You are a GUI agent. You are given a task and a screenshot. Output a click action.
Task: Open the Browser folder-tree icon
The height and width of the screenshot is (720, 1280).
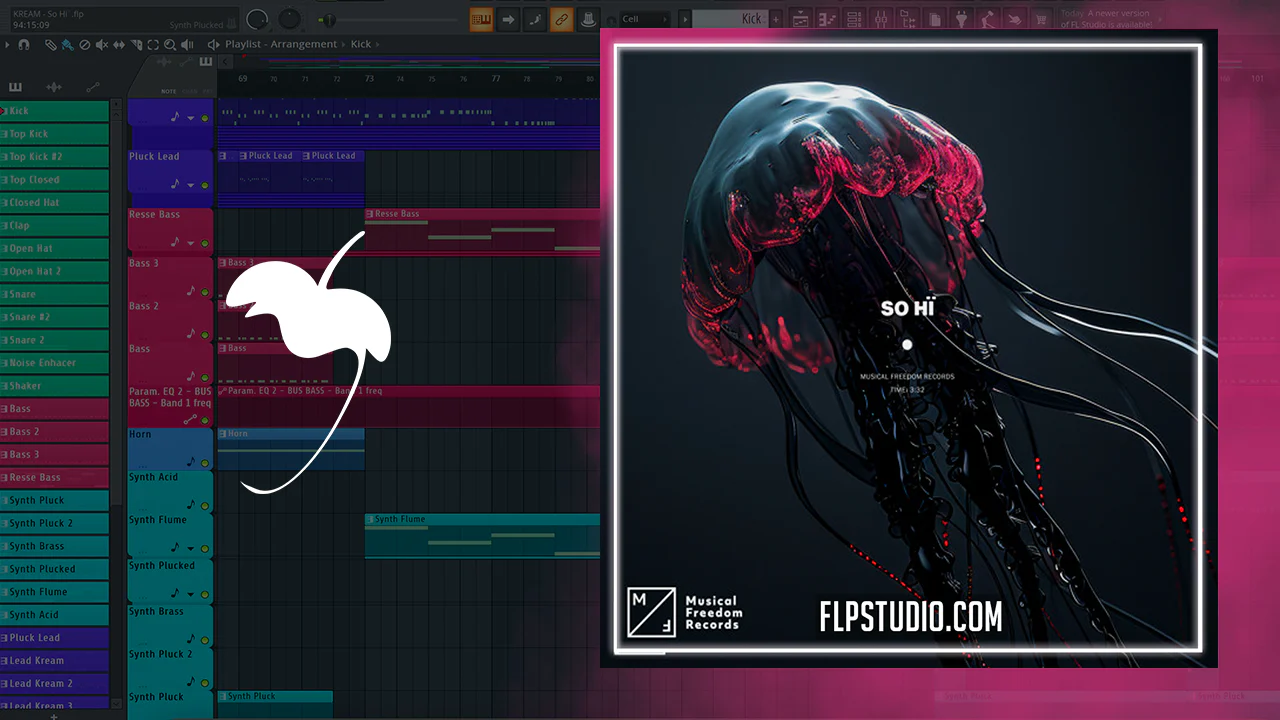click(x=908, y=19)
